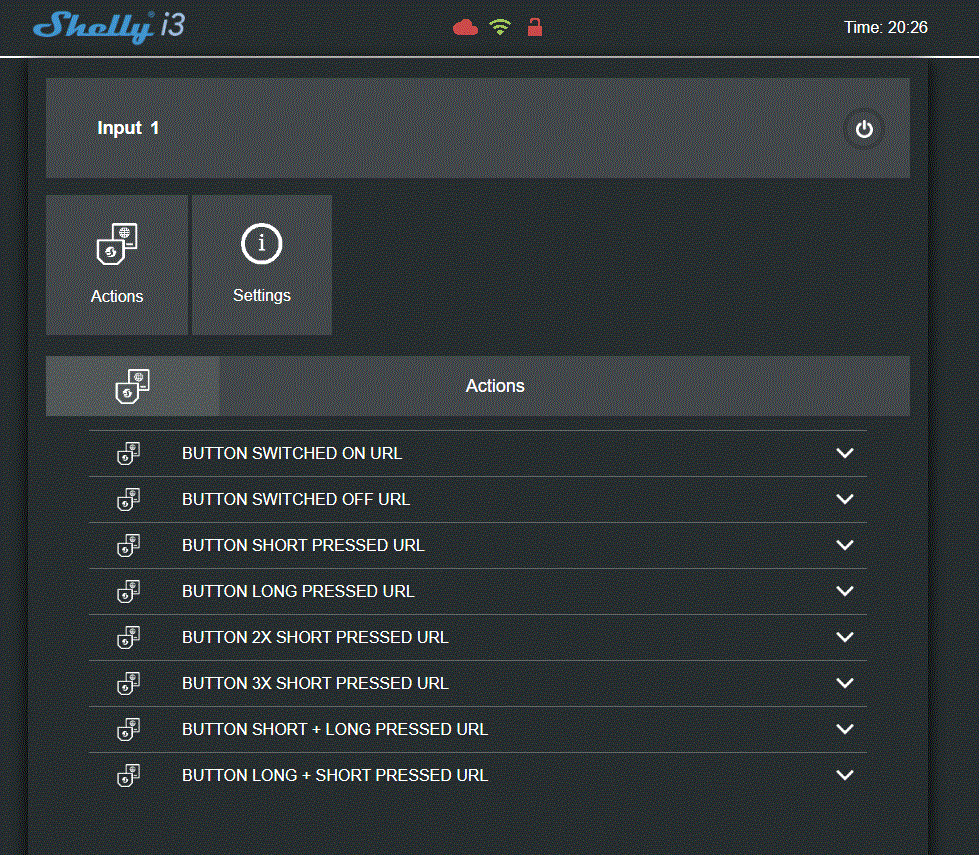This screenshot has width=979, height=855.
Task: Click icon beside Button Short + Long Pressed URL
Action: (x=128, y=729)
